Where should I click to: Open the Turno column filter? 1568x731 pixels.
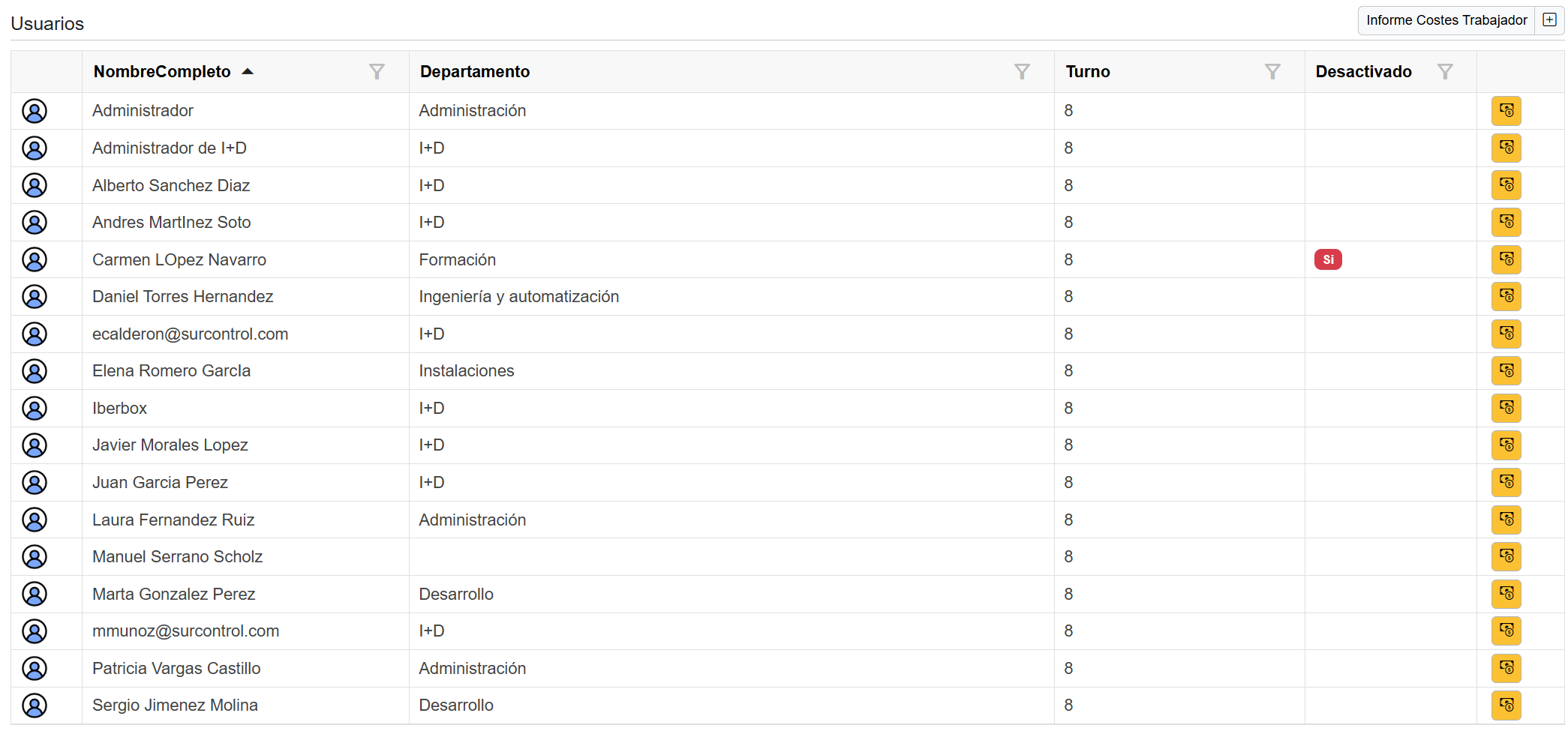click(x=1272, y=72)
